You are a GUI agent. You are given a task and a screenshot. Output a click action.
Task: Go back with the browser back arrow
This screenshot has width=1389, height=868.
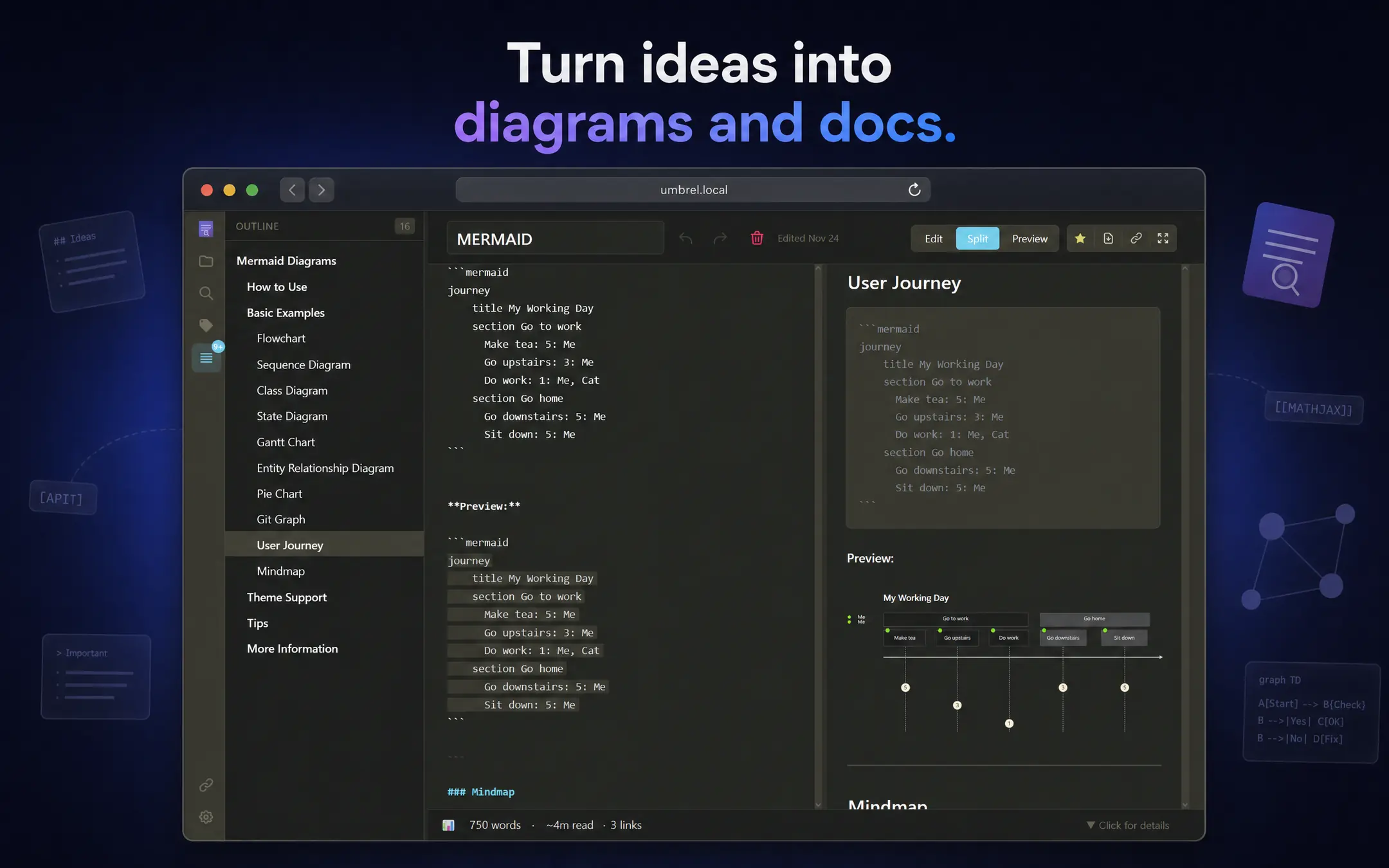click(x=293, y=190)
